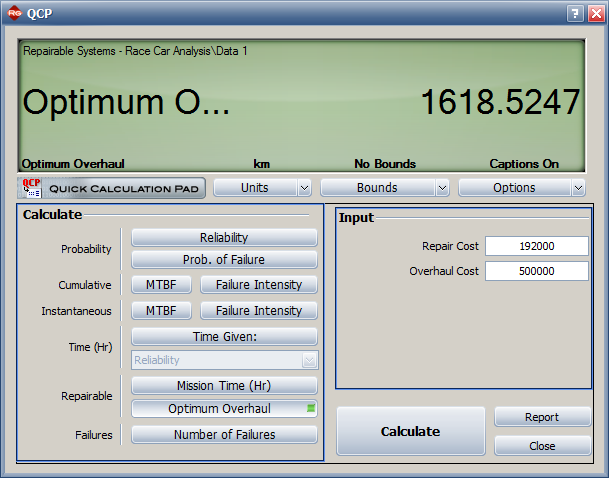Click the Options button
The height and width of the screenshot is (478, 609).
click(x=514, y=188)
